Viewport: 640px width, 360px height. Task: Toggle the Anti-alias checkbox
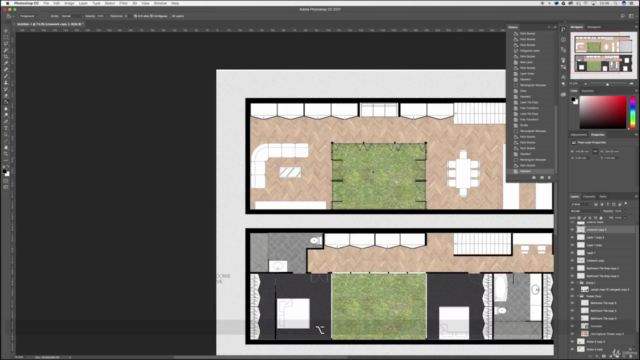pos(136,16)
